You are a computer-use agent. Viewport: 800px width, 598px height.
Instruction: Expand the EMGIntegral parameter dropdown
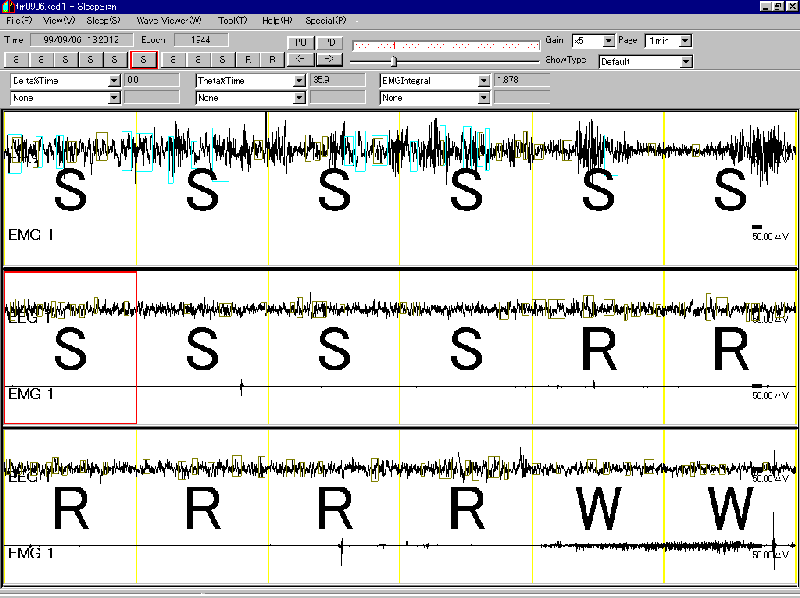(484, 81)
